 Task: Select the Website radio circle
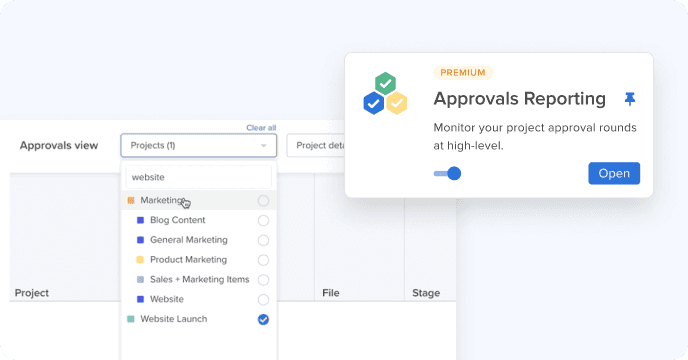(x=263, y=299)
